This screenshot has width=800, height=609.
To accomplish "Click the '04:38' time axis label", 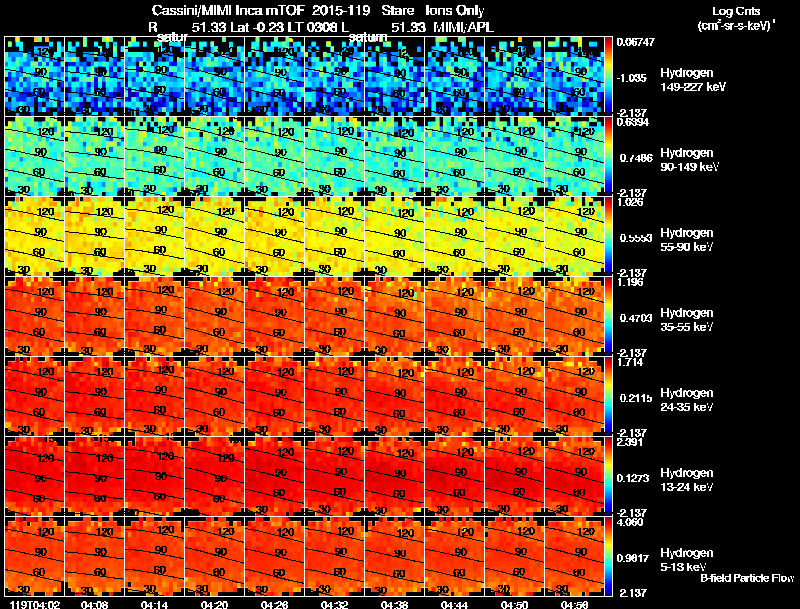I will (394, 604).
